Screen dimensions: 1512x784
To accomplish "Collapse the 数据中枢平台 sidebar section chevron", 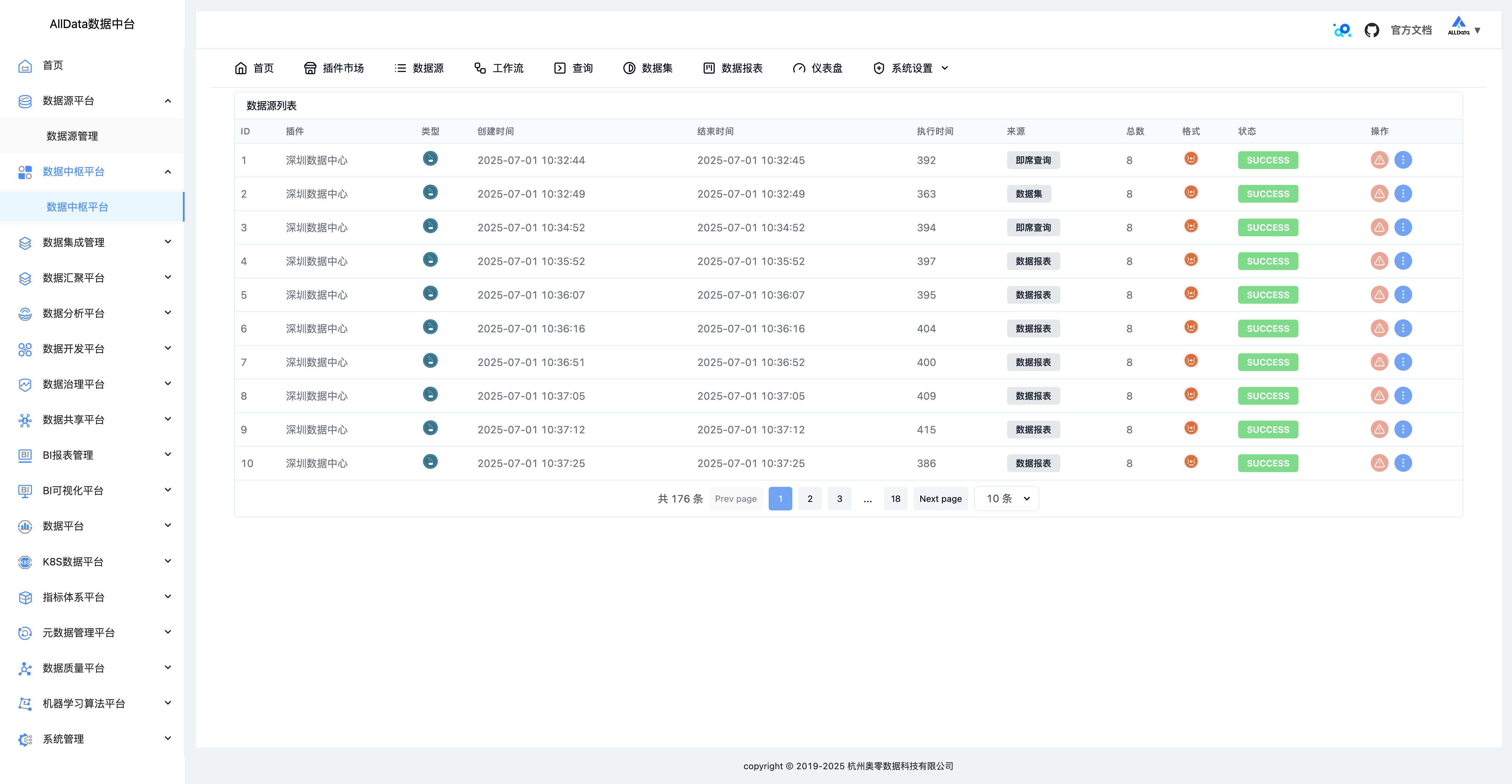I will point(168,172).
